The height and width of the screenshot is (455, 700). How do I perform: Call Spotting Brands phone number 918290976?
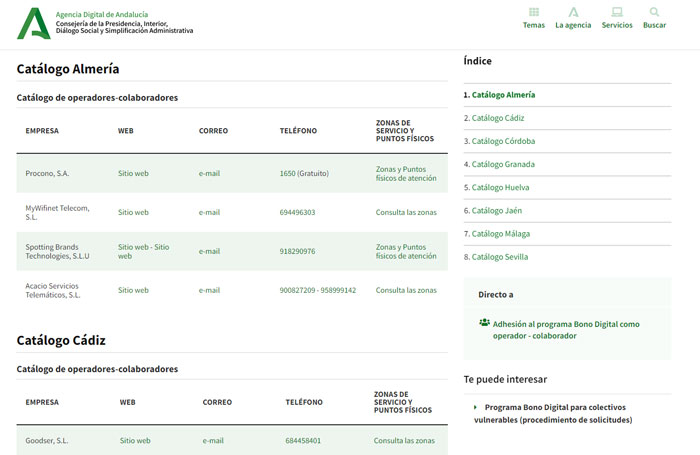click(297, 251)
